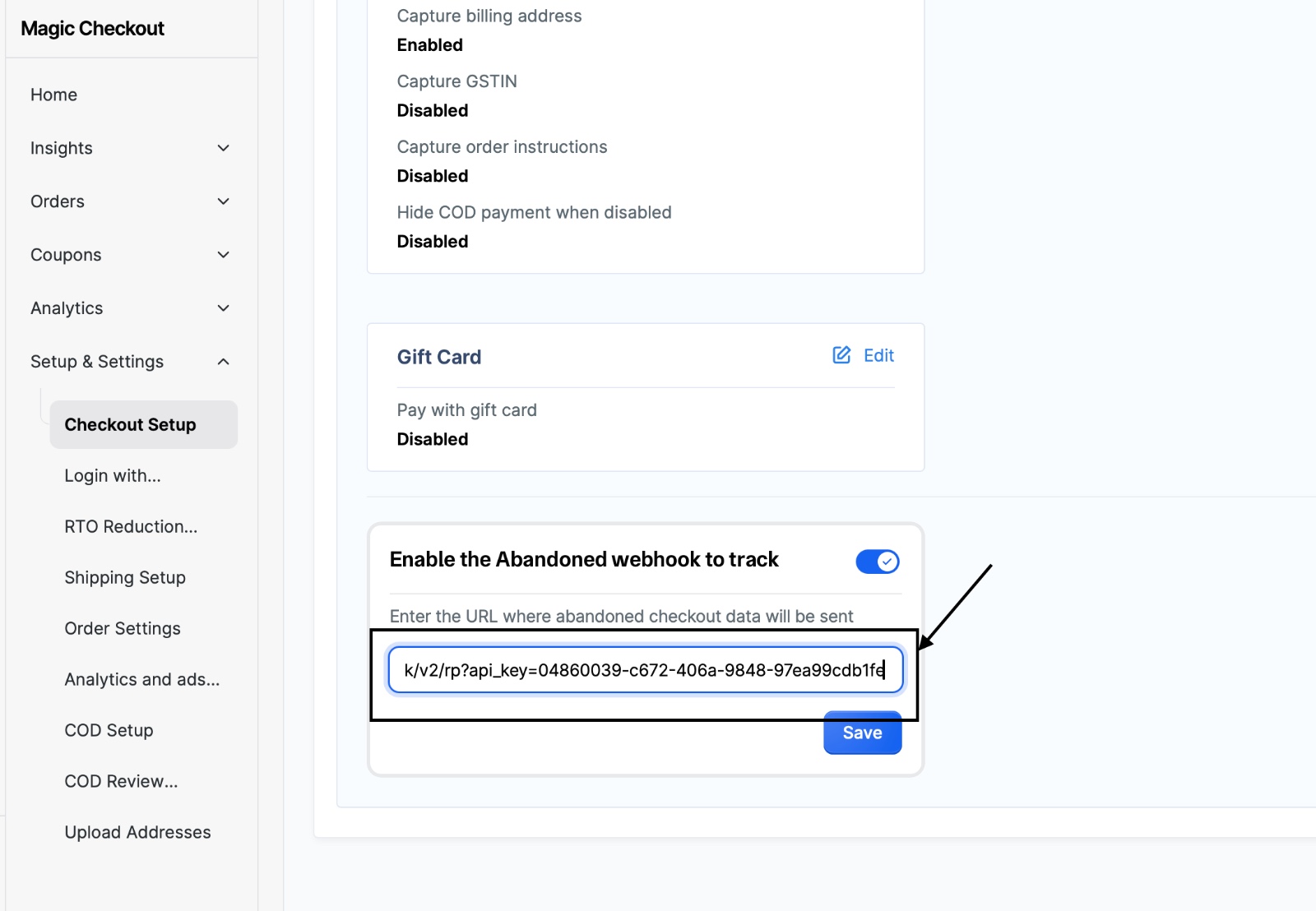Expand the Orders menu chevron
The width and height of the screenshot is (1316, 911).
tap(223, 201)
